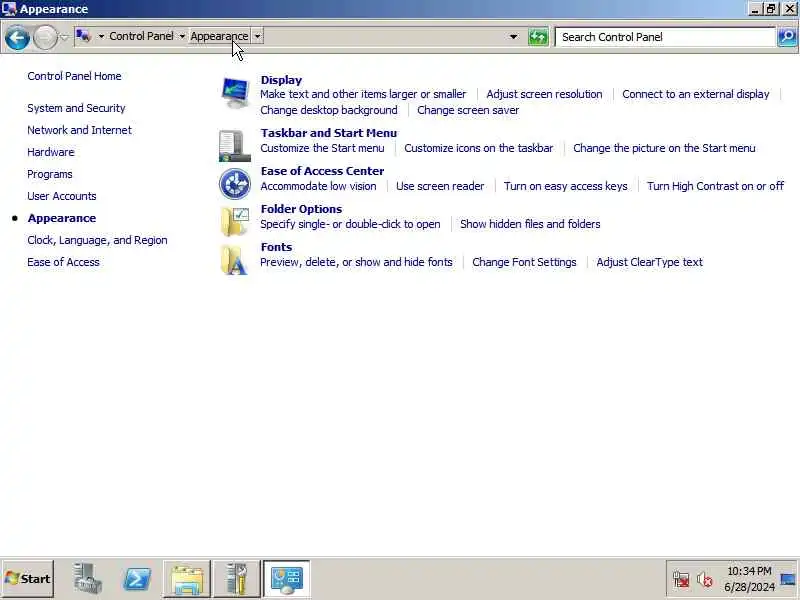Launch PowerShell from the taskbar
The width and height of the screenshot is (800, 600).
point(137,579)
